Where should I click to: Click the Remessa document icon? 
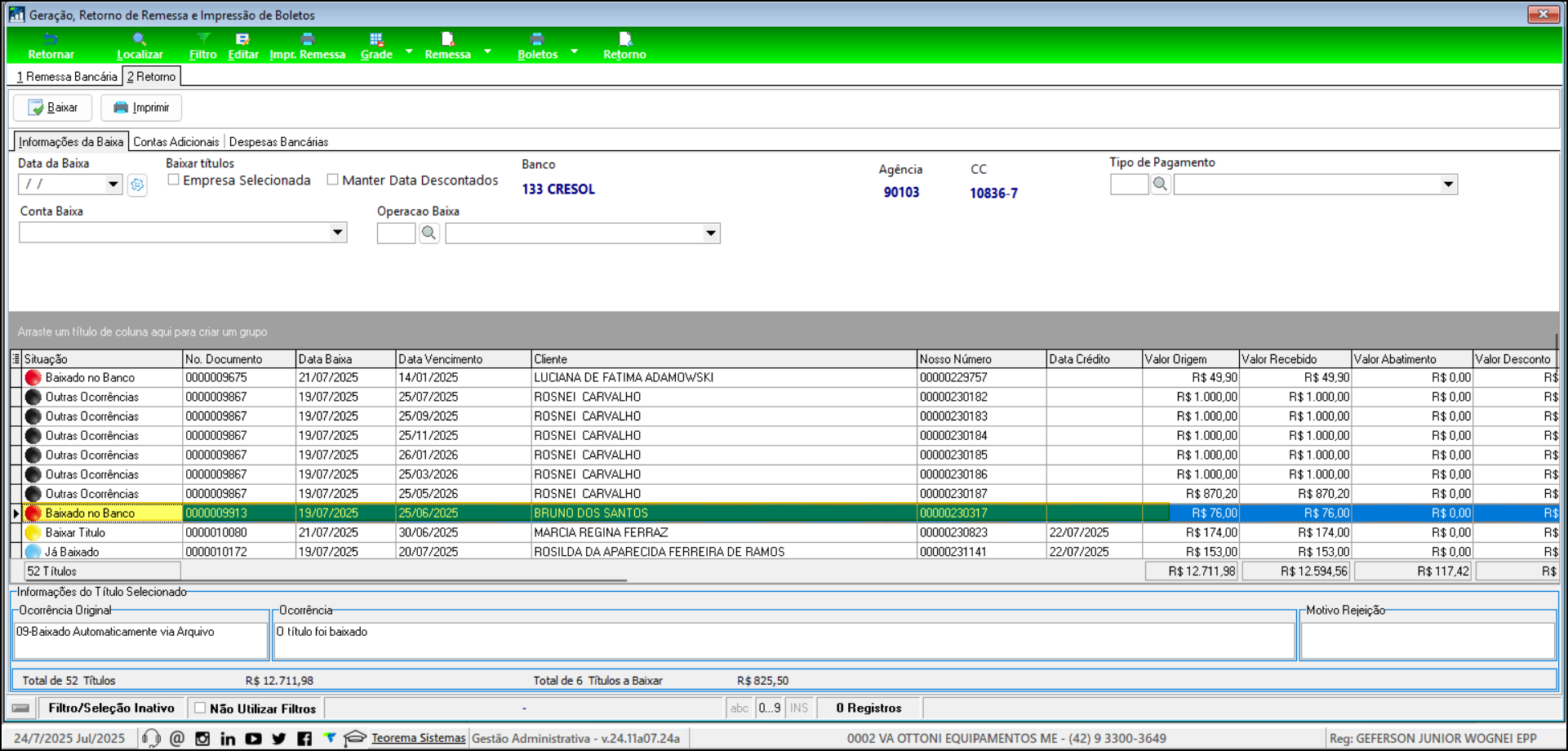tap(447, 39)
